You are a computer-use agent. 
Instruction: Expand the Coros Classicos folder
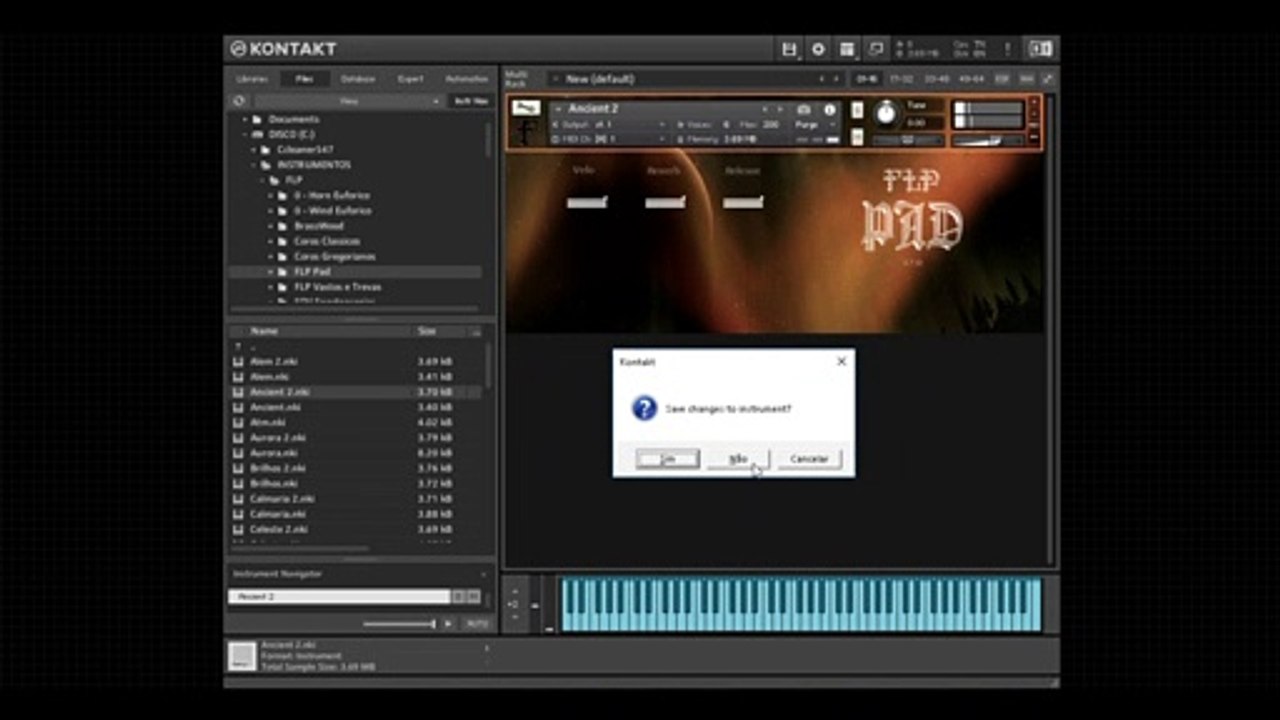point(272,241)
